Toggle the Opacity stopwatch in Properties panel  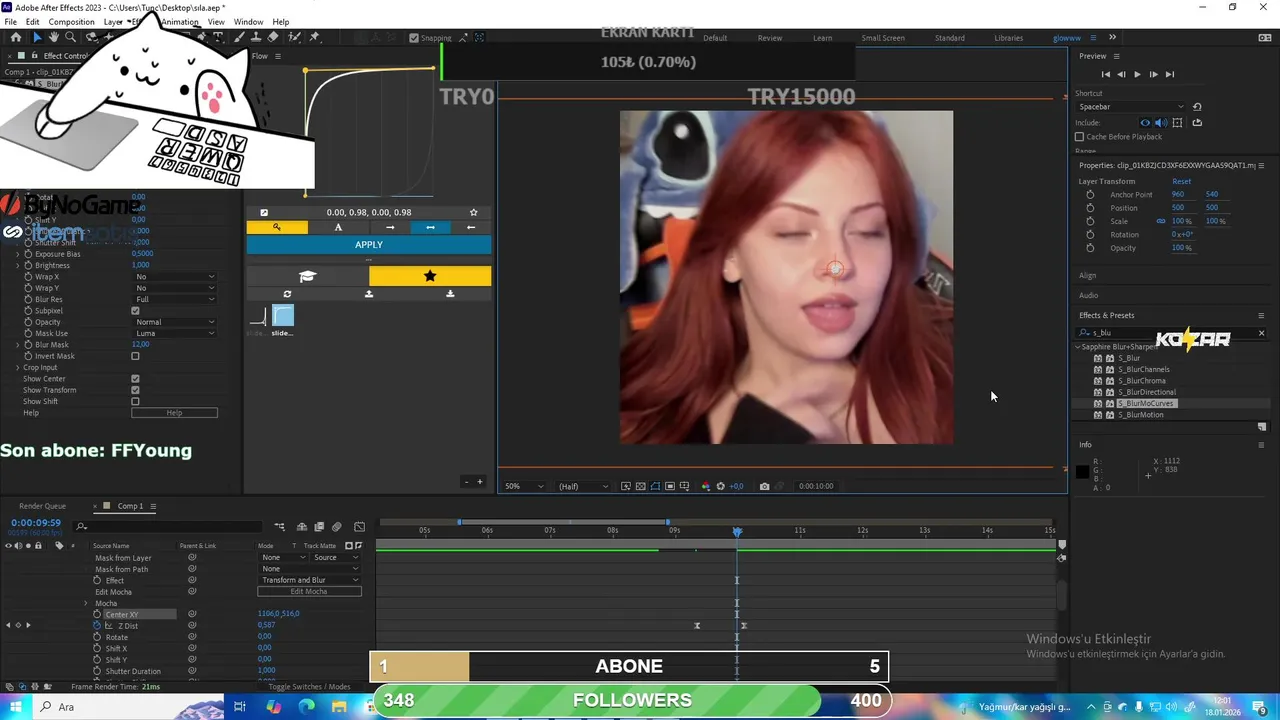click(x=1090, y=248)
